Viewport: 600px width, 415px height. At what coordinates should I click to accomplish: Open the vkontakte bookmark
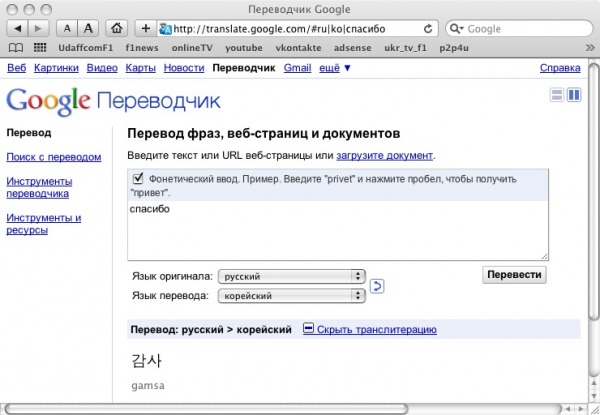pos(298,48)
